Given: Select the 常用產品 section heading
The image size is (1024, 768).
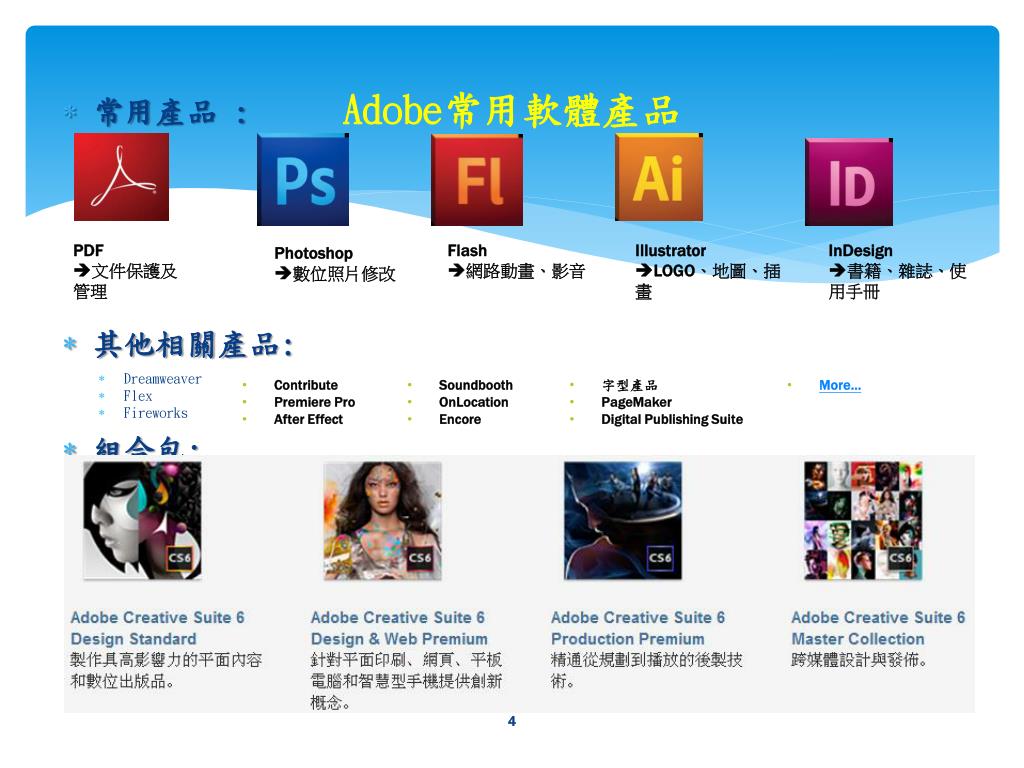Looking at the screenshot, I should 172,112.
